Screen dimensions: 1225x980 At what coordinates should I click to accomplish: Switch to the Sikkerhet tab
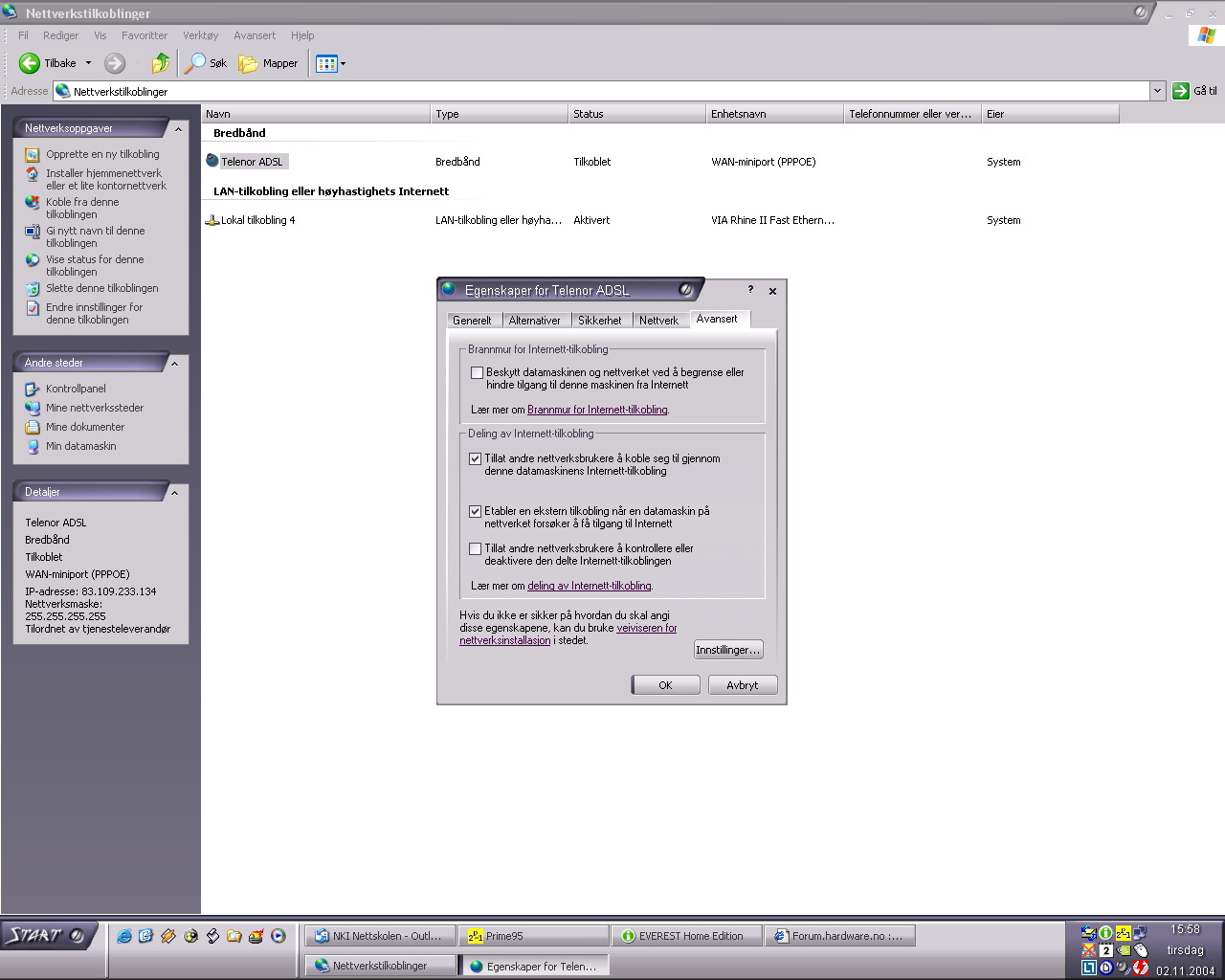pyautogui.click(x=600, y=321)
